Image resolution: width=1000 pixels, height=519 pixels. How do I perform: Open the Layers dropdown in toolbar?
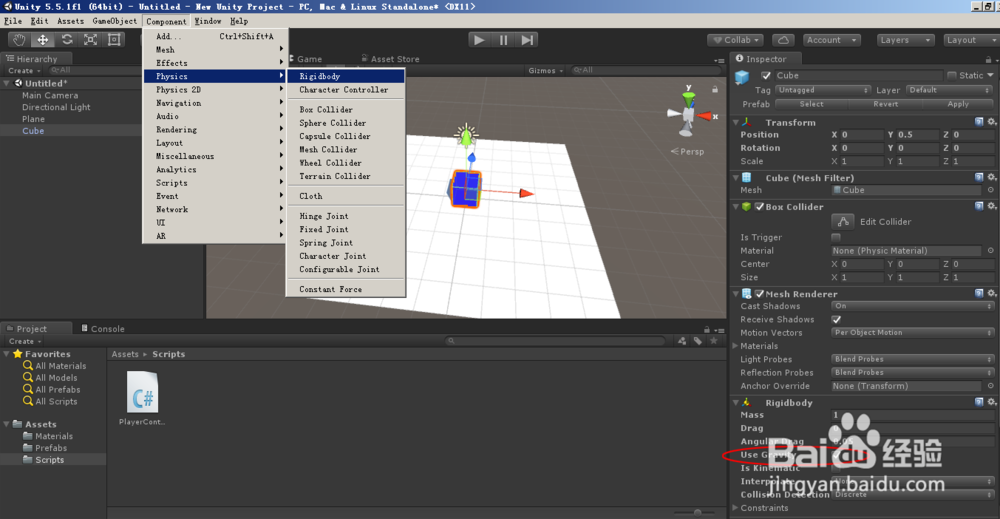[x=905, y=40]
